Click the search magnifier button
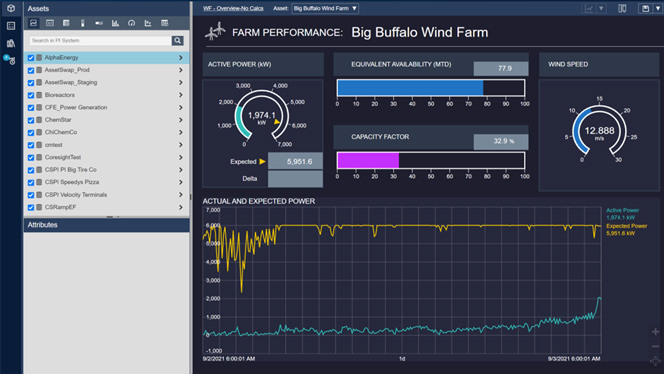Image resolution: width=664 pixels, height=374 pixels. (177, 41)
